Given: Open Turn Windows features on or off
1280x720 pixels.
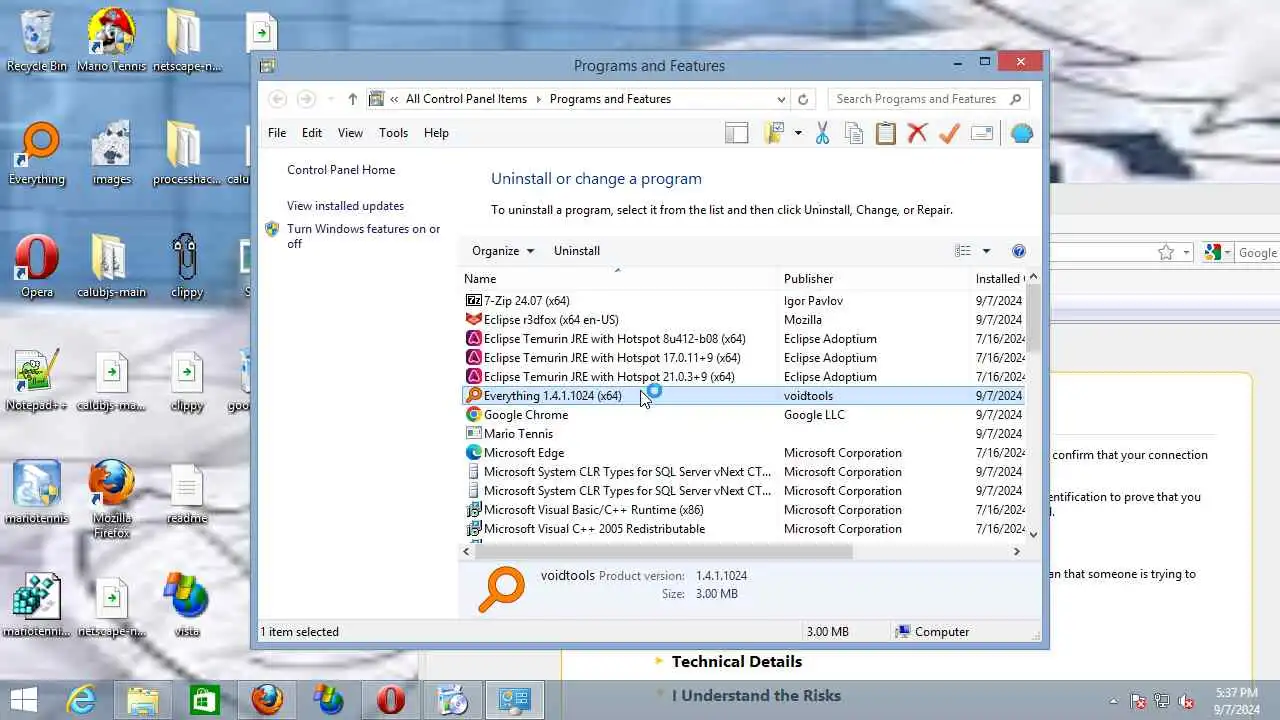Looking at the screenshot, I should (x=363, y=236).
